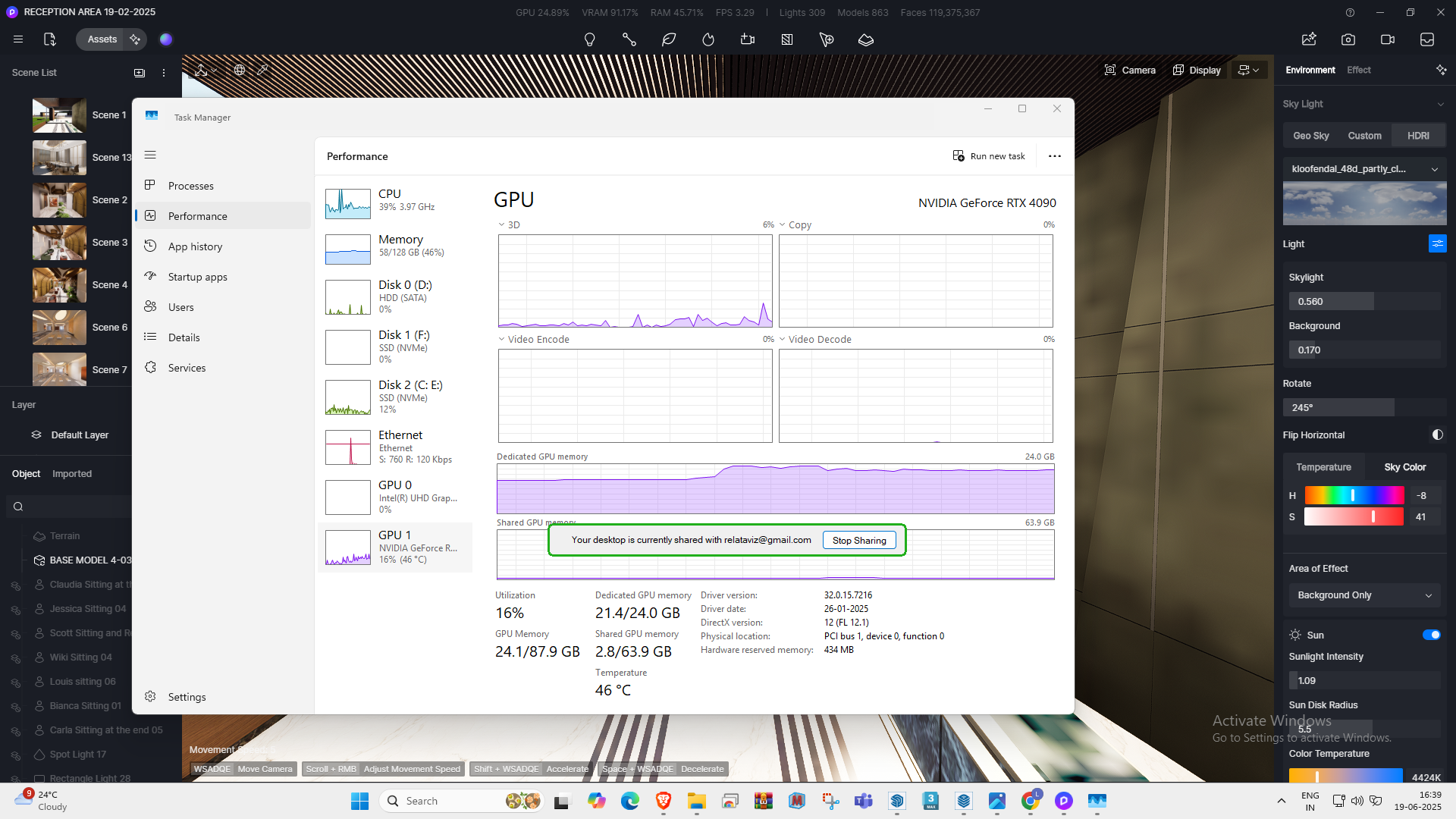Open Task Manager Settings
Image resolution: width=1456 pixels, height=819 pixels.
coord(223,697)
